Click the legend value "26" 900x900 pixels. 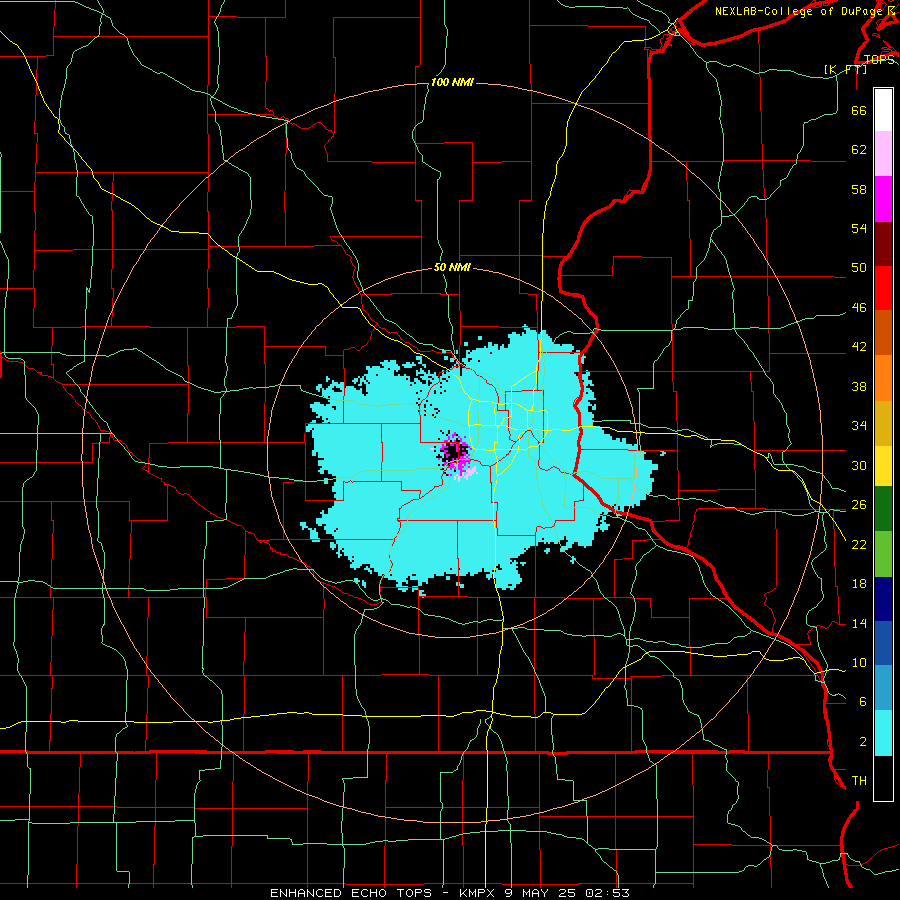859,505
